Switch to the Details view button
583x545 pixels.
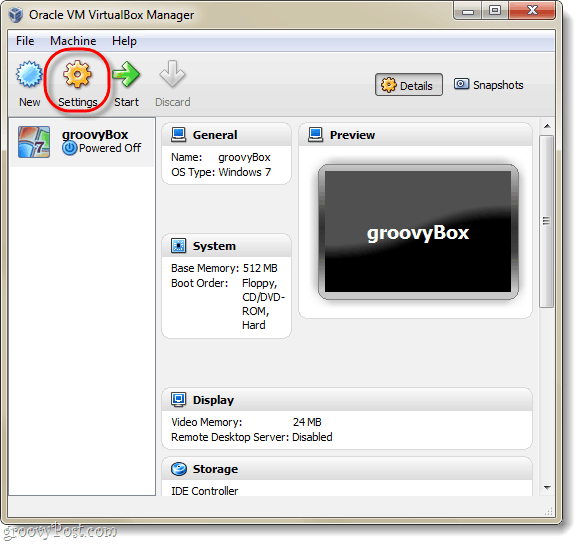tap(409, 85)
